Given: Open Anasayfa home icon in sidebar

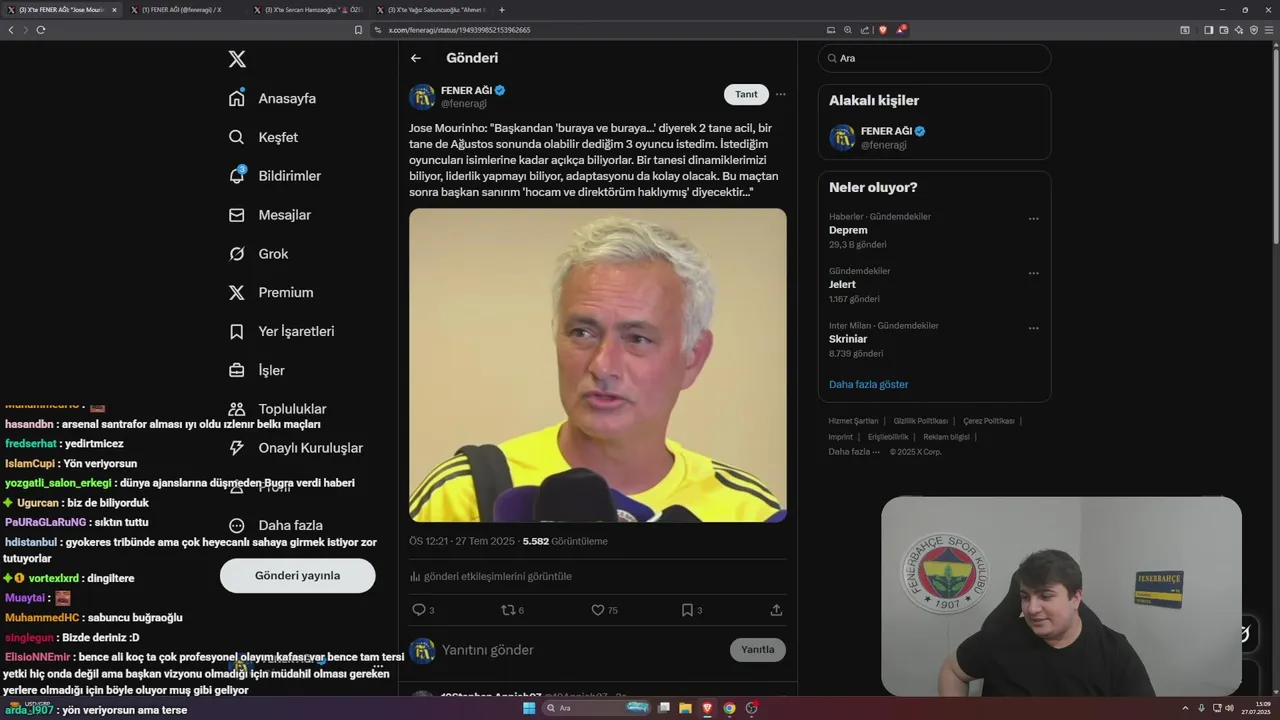Looking at the screenshot, I should tap(237, 98).
